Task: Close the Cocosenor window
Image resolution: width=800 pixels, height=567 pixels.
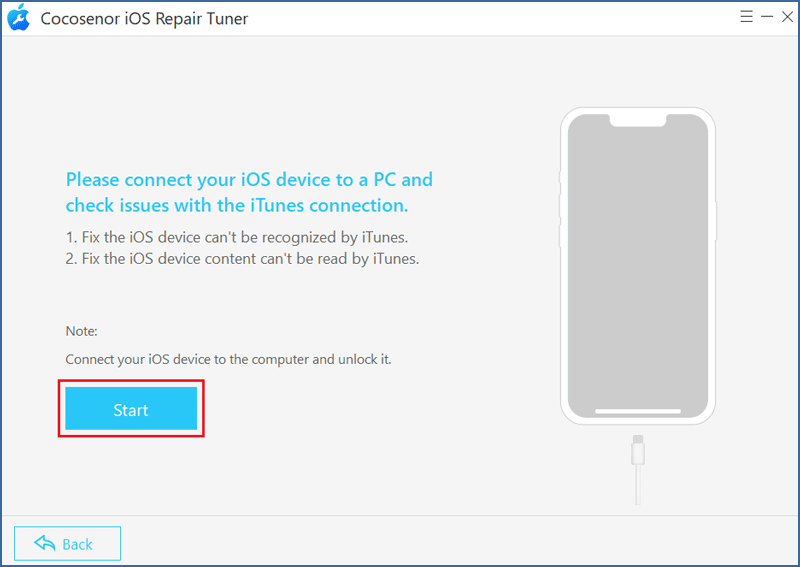Action: 787,17
